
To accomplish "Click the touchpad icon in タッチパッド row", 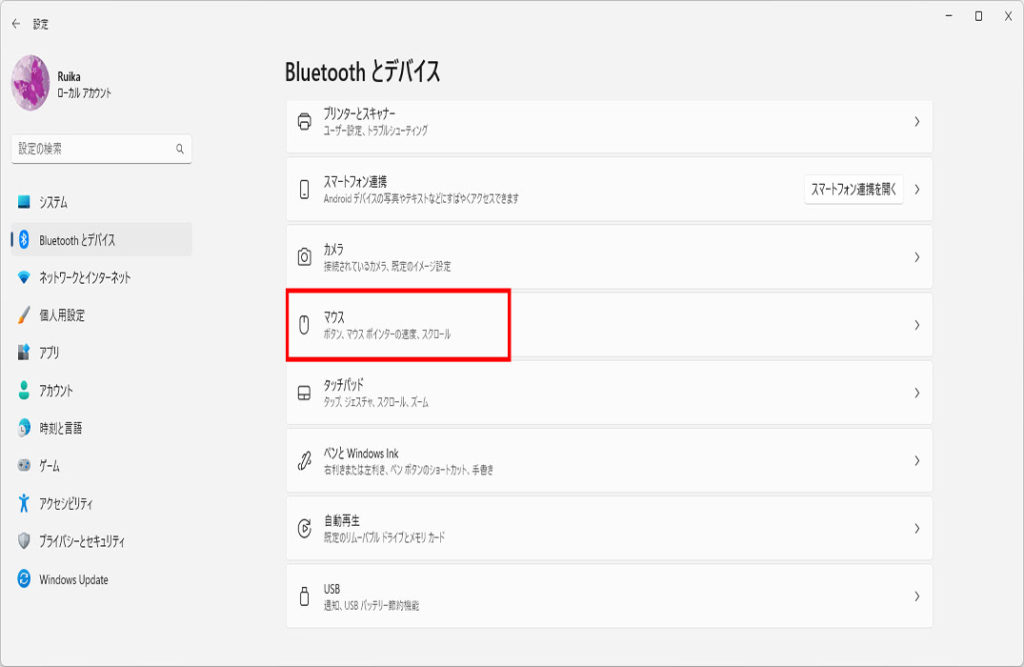I will 305,393.
